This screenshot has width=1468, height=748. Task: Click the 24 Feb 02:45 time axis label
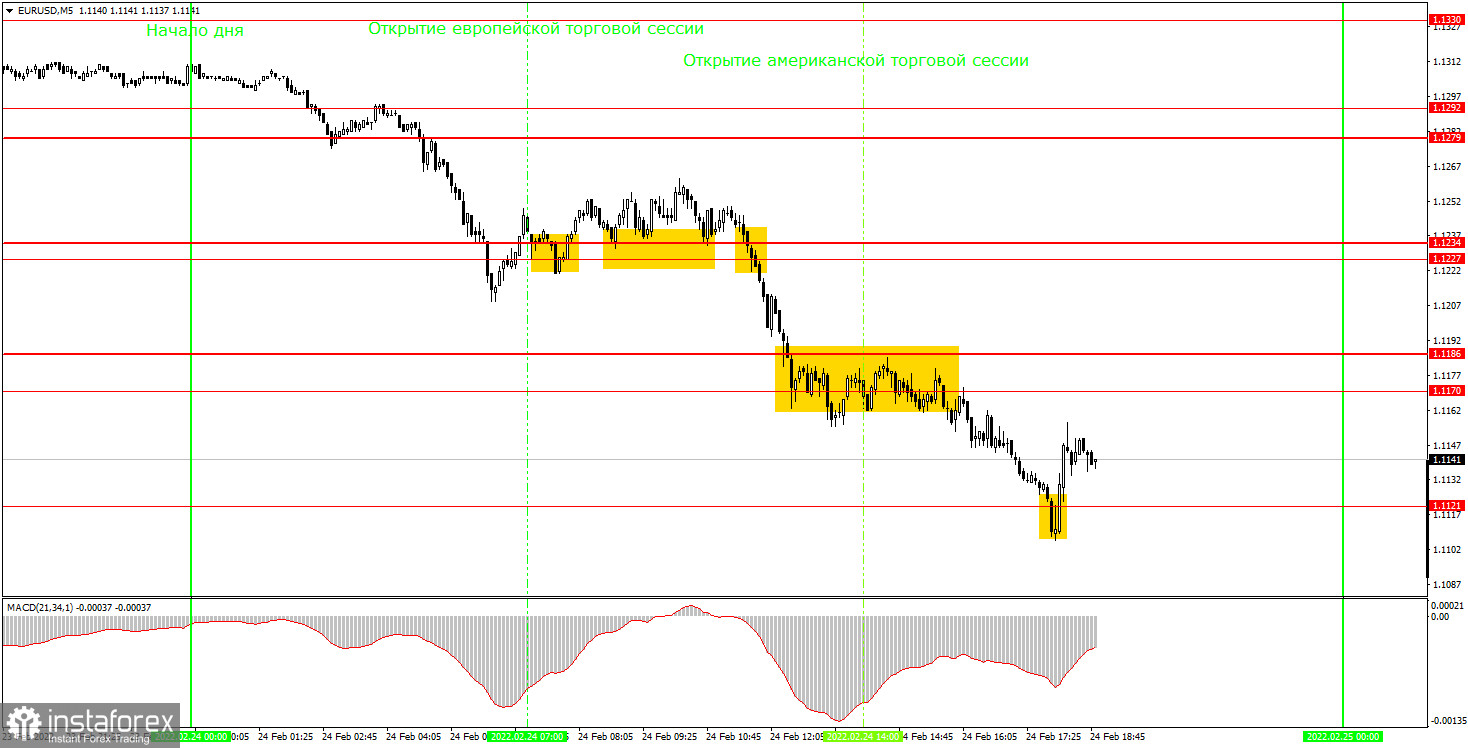coord(349,736)
